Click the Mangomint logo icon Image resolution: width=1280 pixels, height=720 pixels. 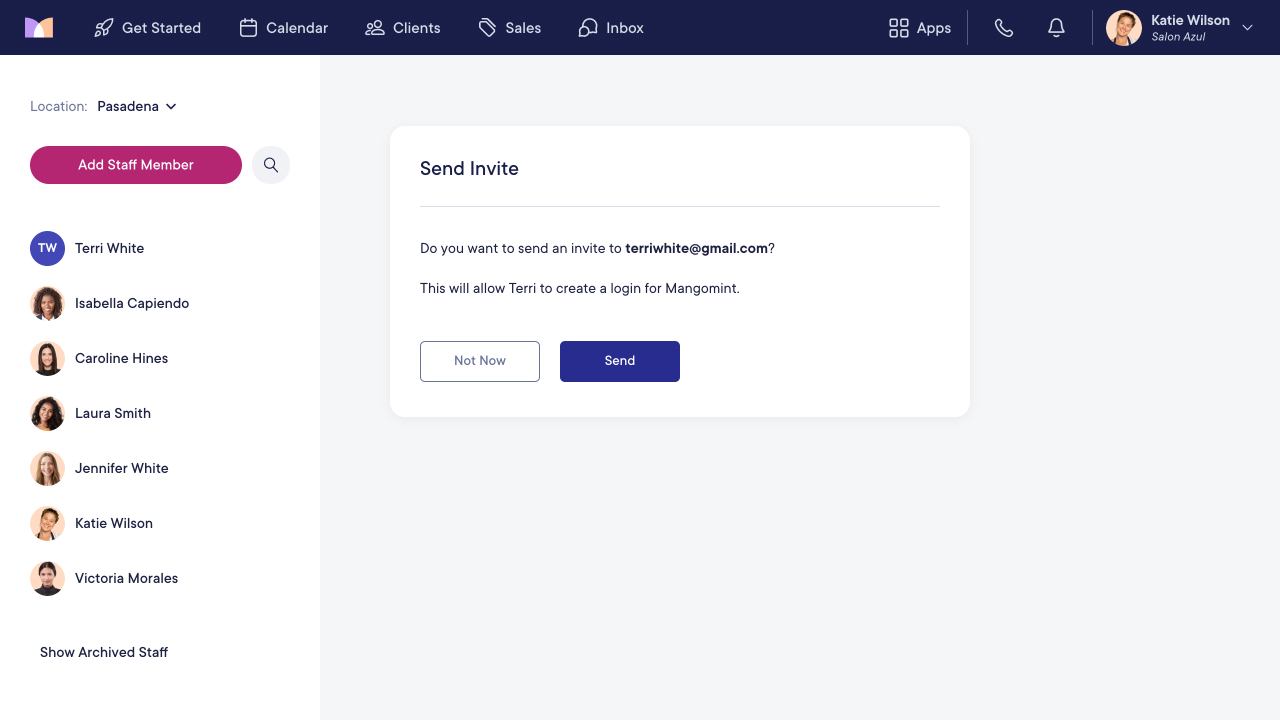point(39,28)
